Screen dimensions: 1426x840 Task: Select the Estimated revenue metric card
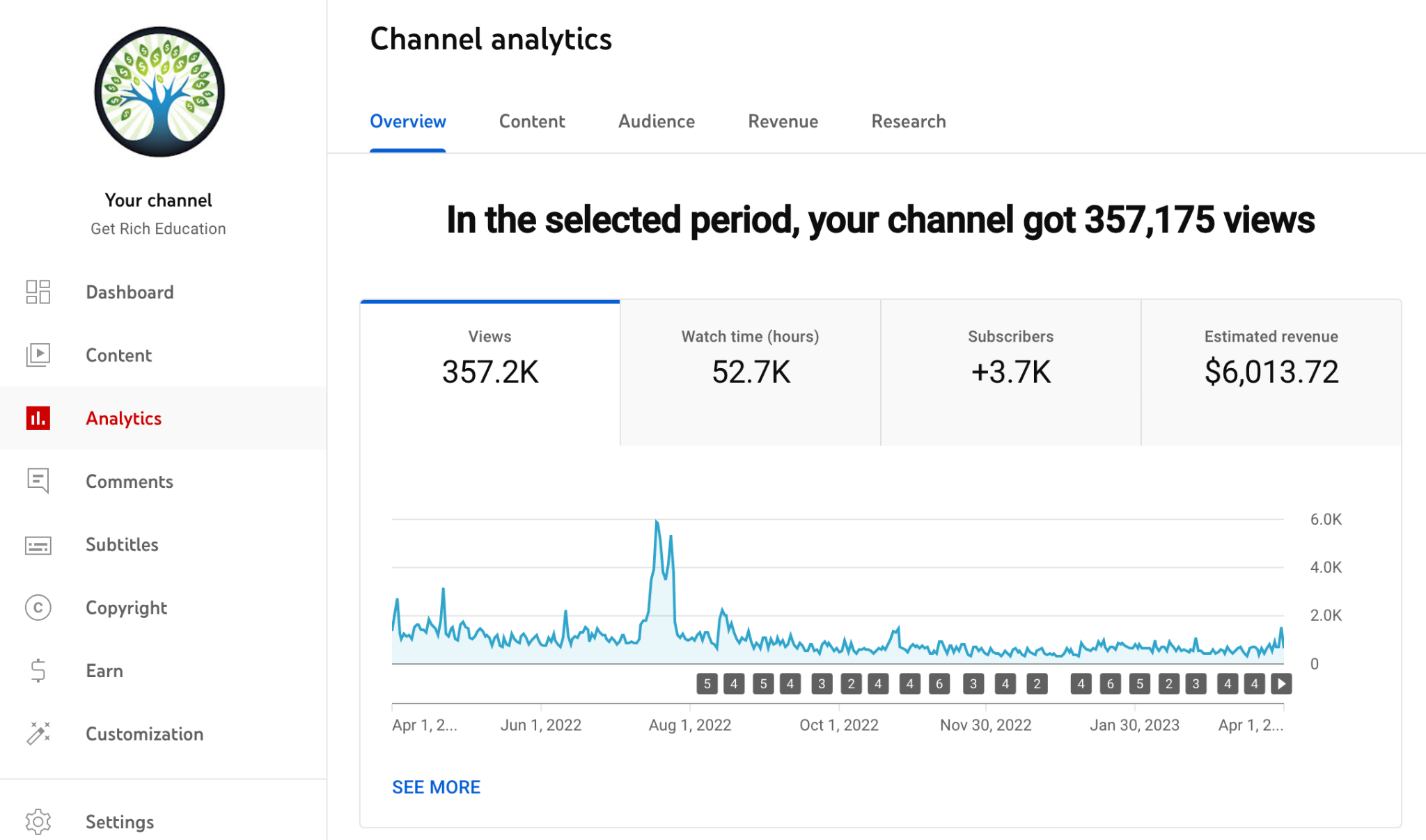click(1271, 373)
